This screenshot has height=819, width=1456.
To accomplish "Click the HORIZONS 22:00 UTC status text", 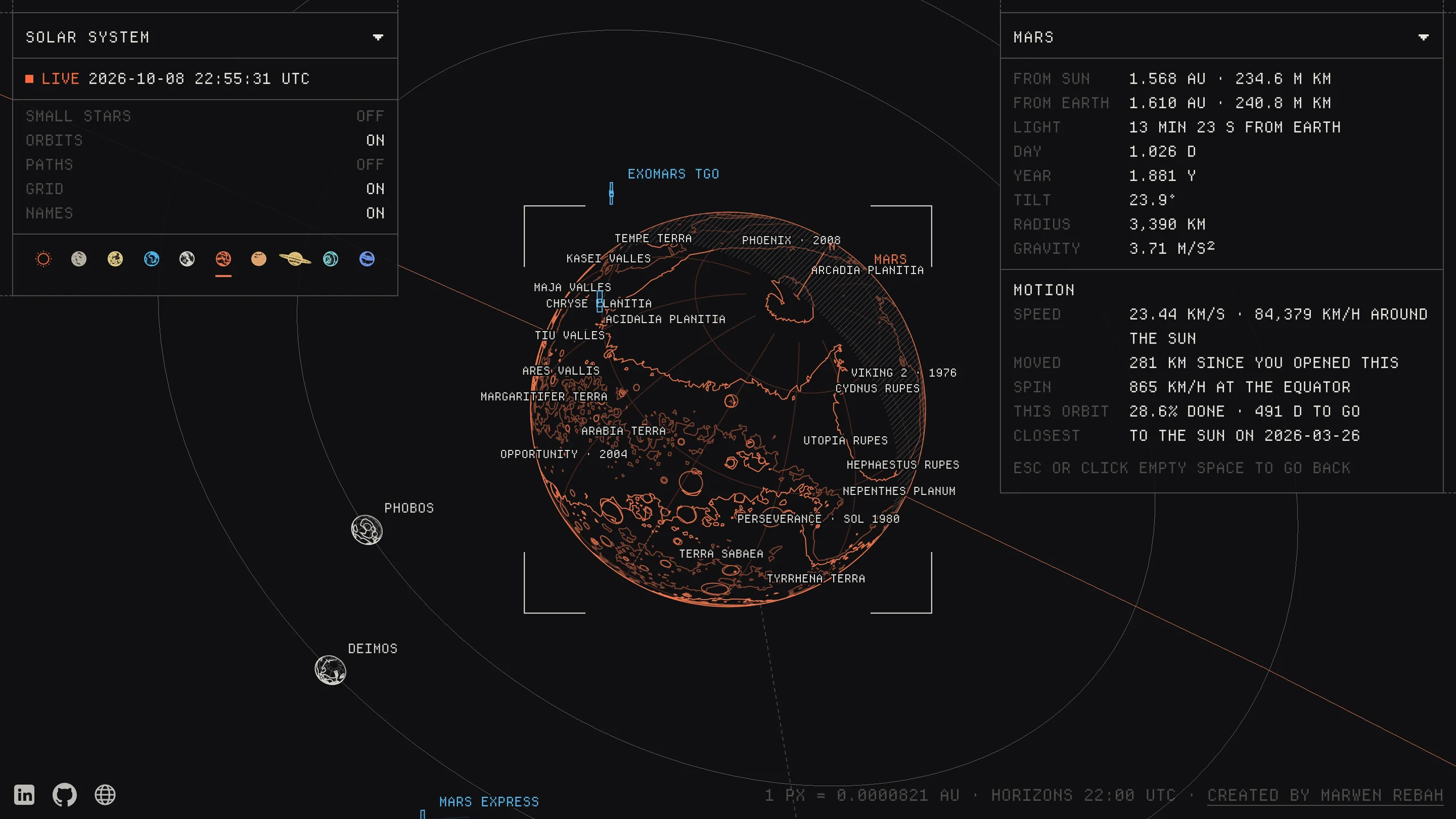I will (x=1083, y=795).
